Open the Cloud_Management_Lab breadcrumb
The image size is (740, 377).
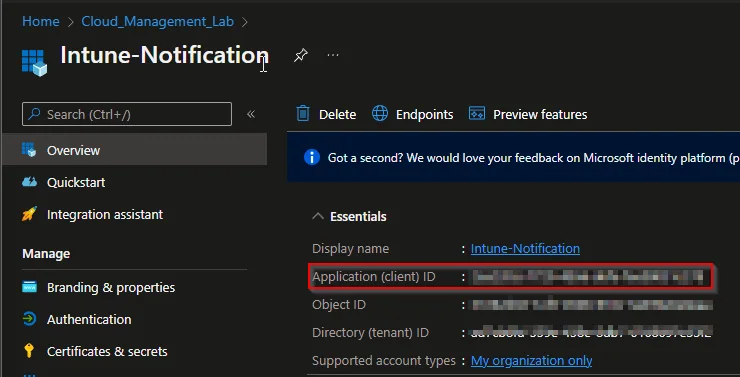coord(158,21)
